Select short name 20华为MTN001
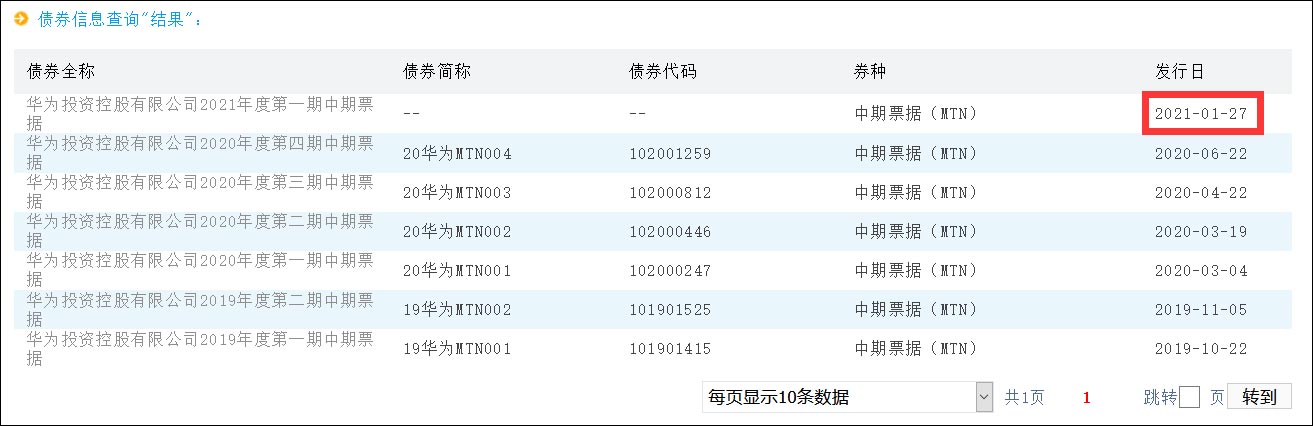Image resolution: width=1313 pixels, height=426 pixels. click(x=457, y=270)
